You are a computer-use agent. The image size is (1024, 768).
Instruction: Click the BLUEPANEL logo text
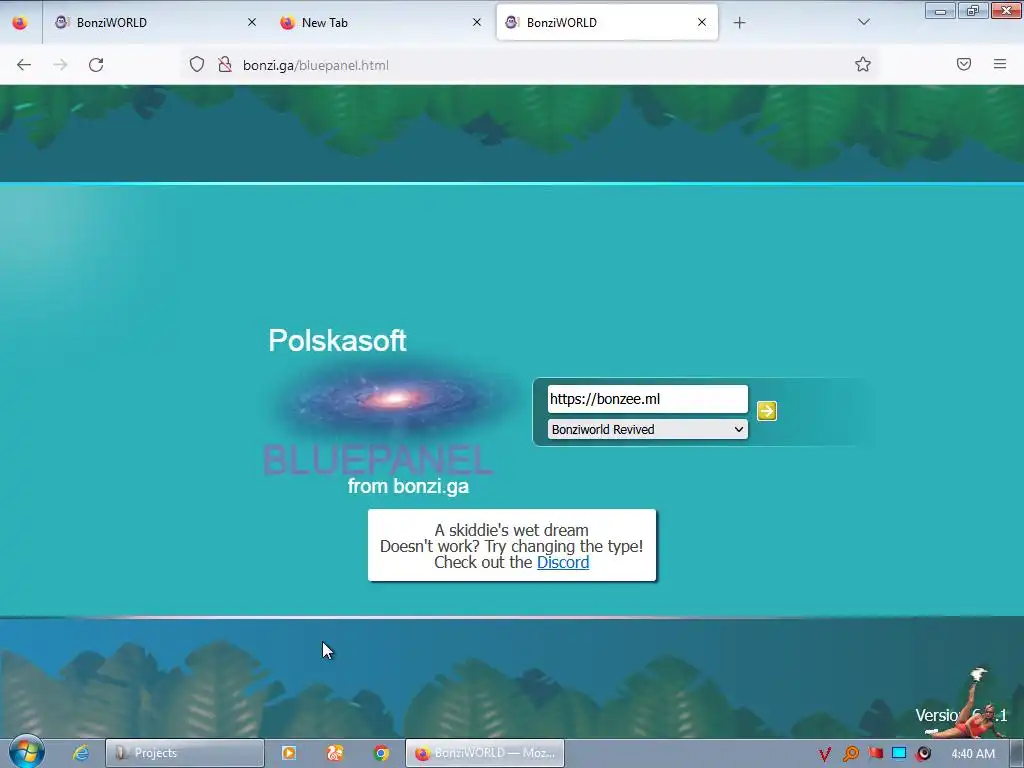pyautogui.click(x=377, y=460)
